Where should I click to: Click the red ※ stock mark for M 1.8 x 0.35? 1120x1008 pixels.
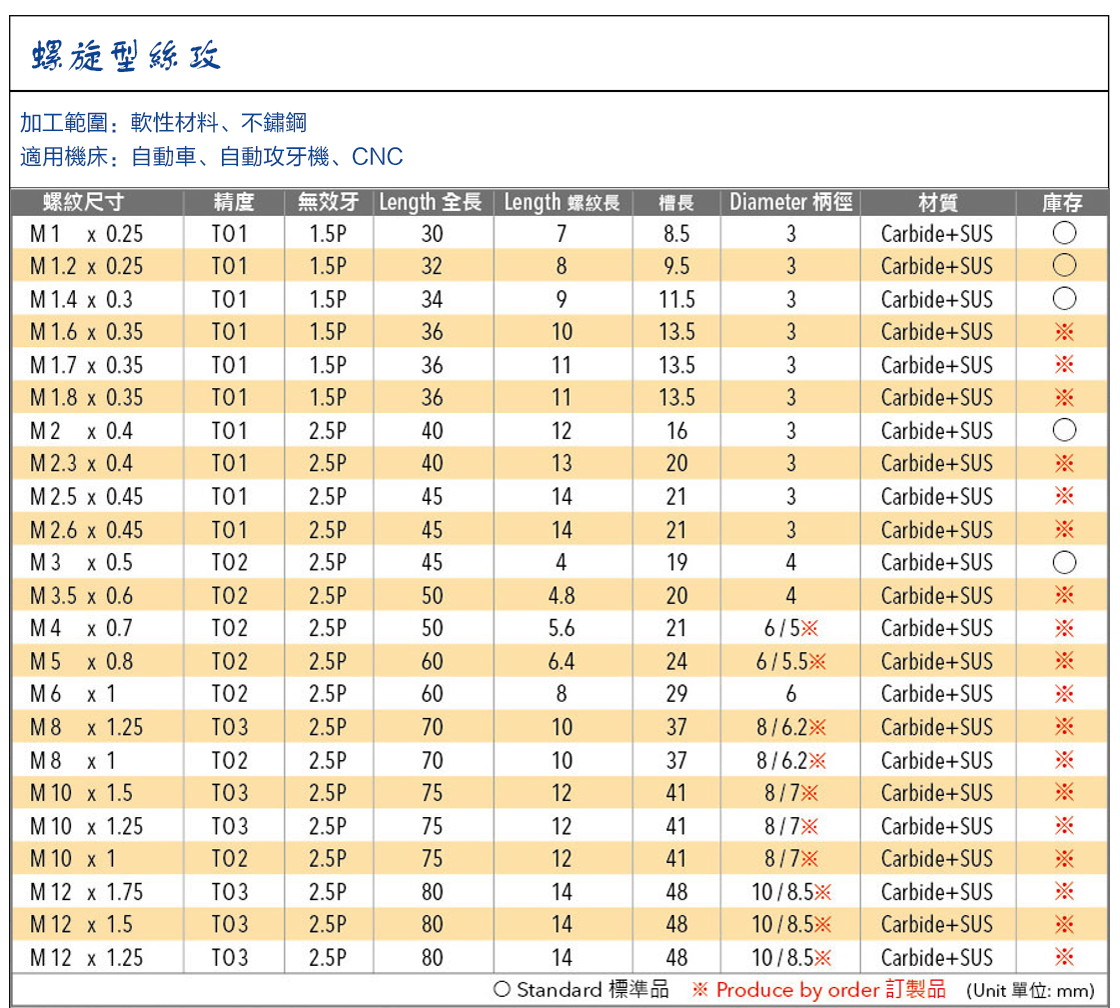[x=1064, y=397]
